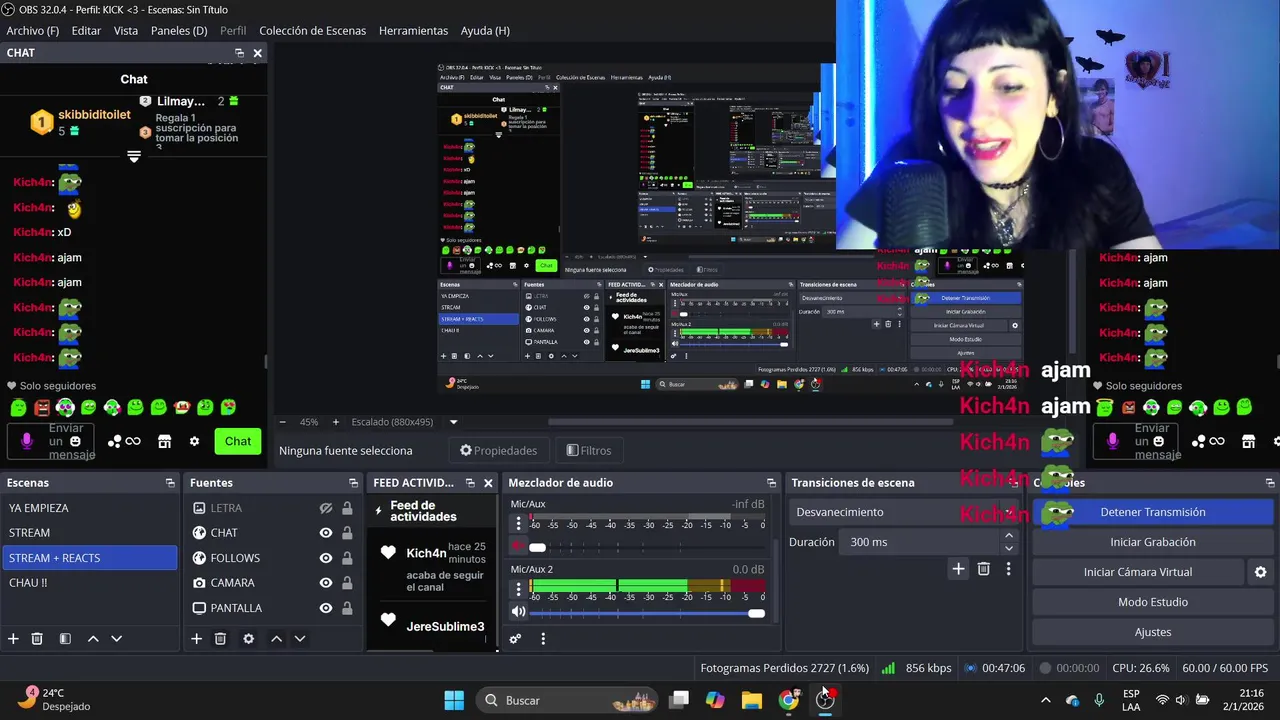Show the hidden LETRA source

click(326, 508)
